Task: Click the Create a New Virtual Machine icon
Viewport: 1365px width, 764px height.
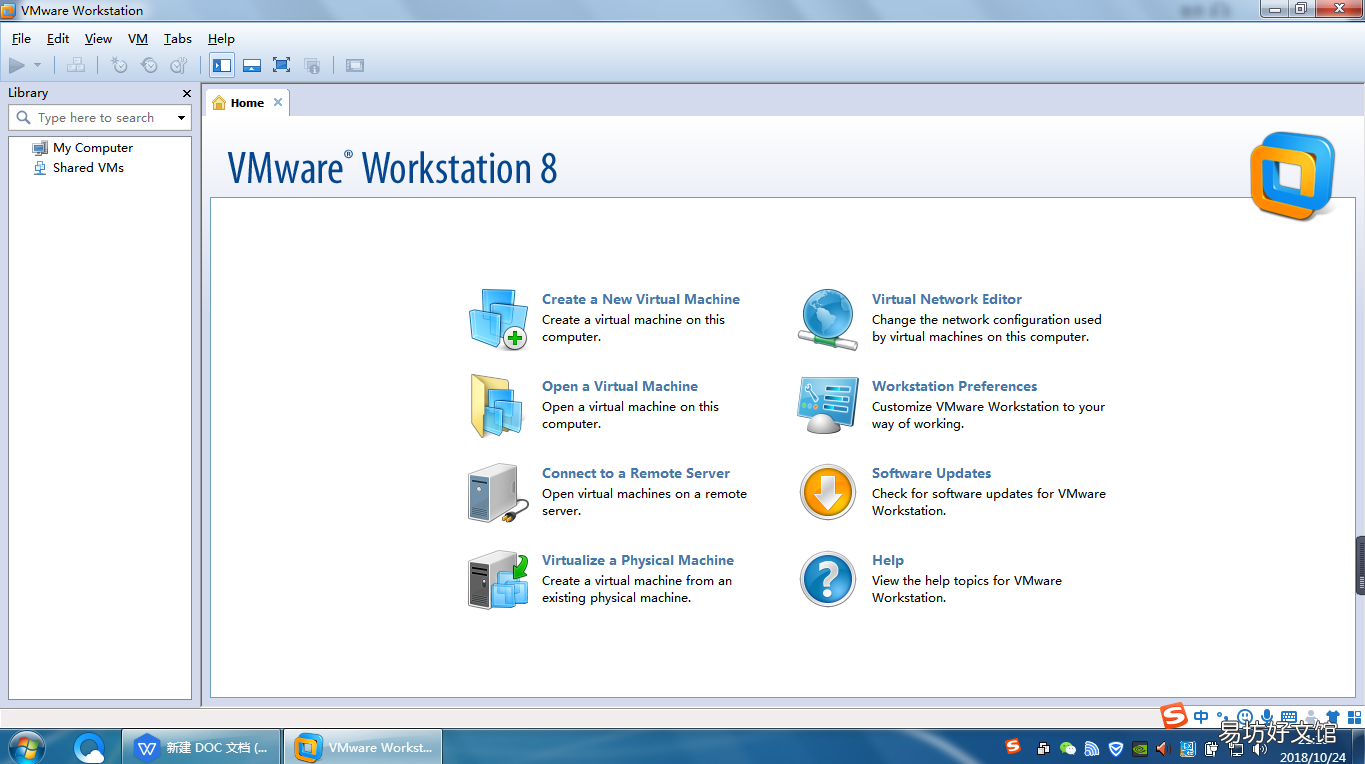Action: tap(498, 319)
